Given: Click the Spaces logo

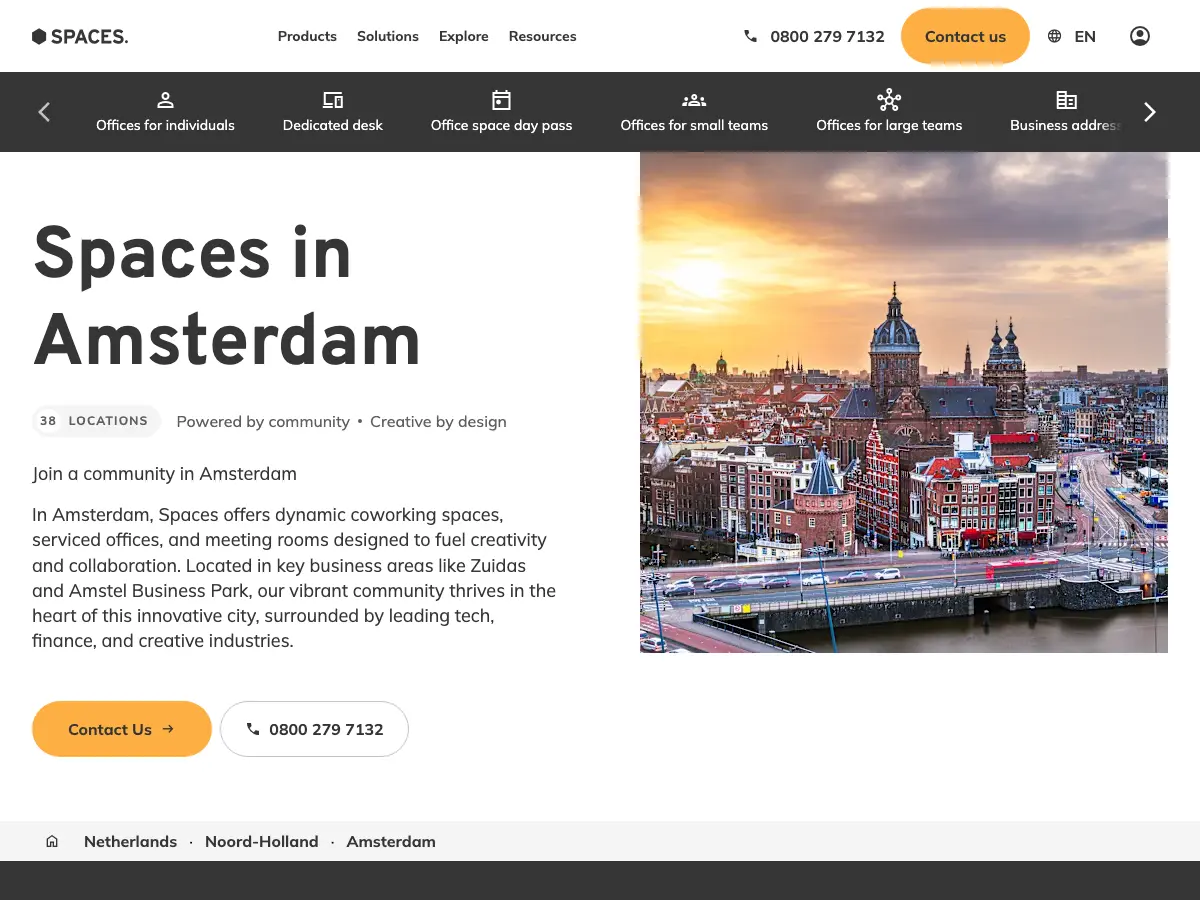Looking at the screenshot, I should coord(80,36).
